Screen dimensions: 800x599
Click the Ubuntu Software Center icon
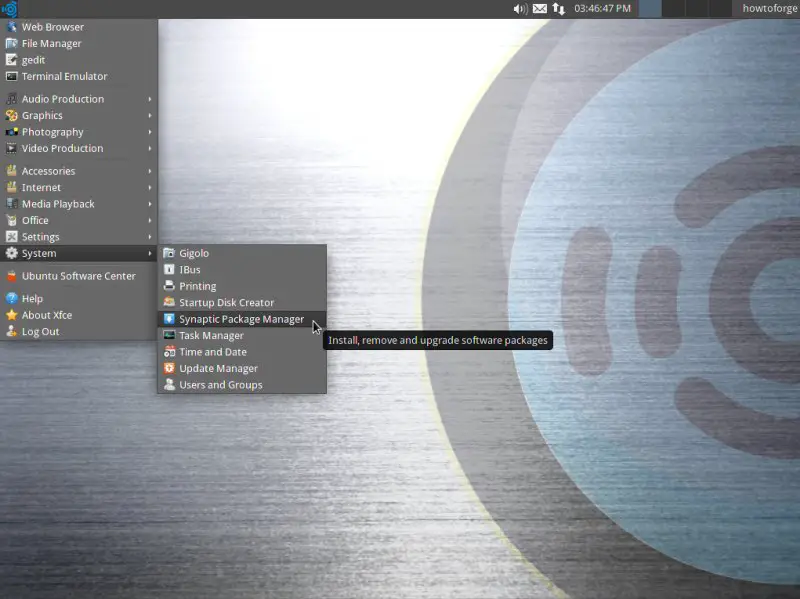(11, 276)
